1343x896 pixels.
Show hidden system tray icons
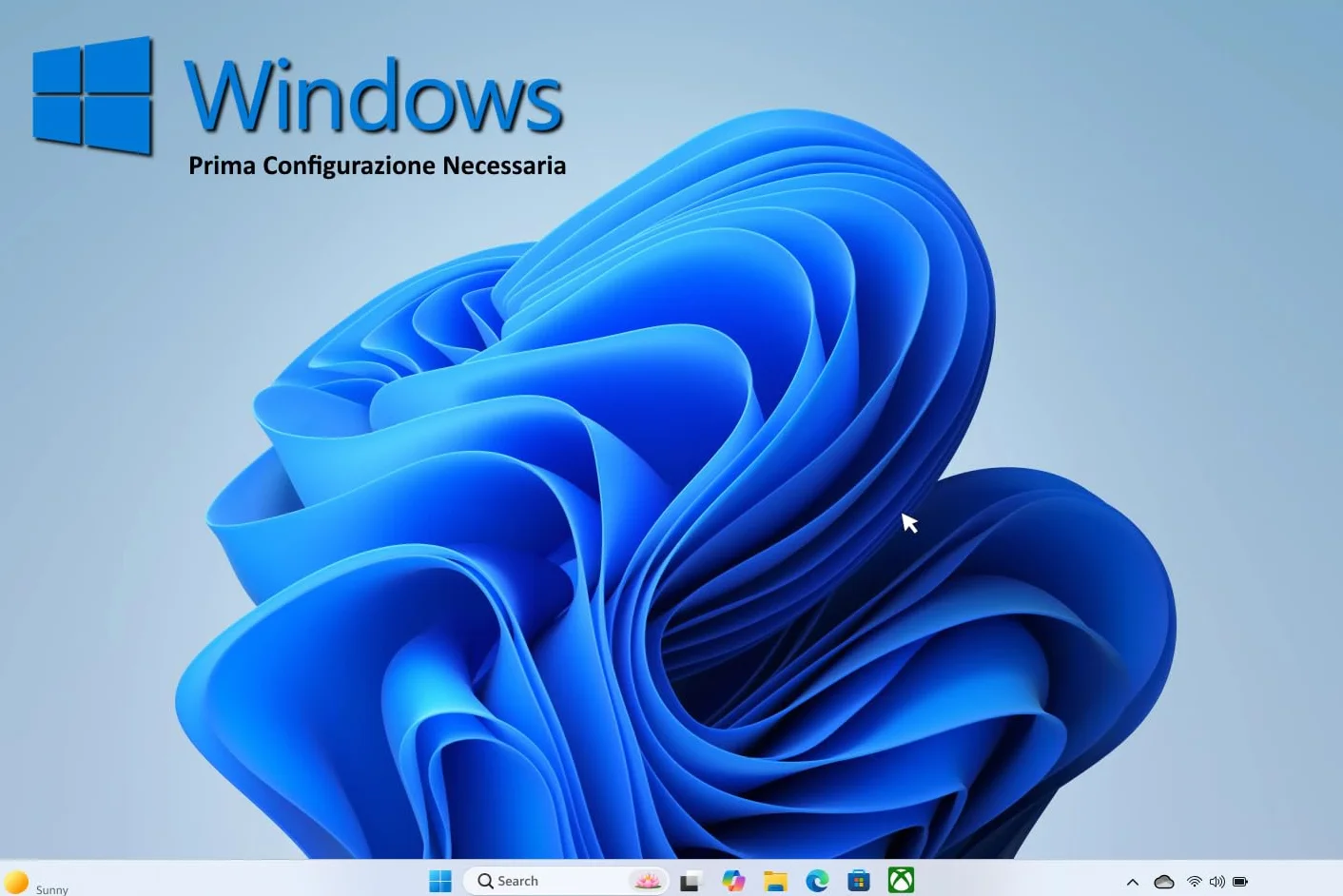click(x=1133, y=882)
